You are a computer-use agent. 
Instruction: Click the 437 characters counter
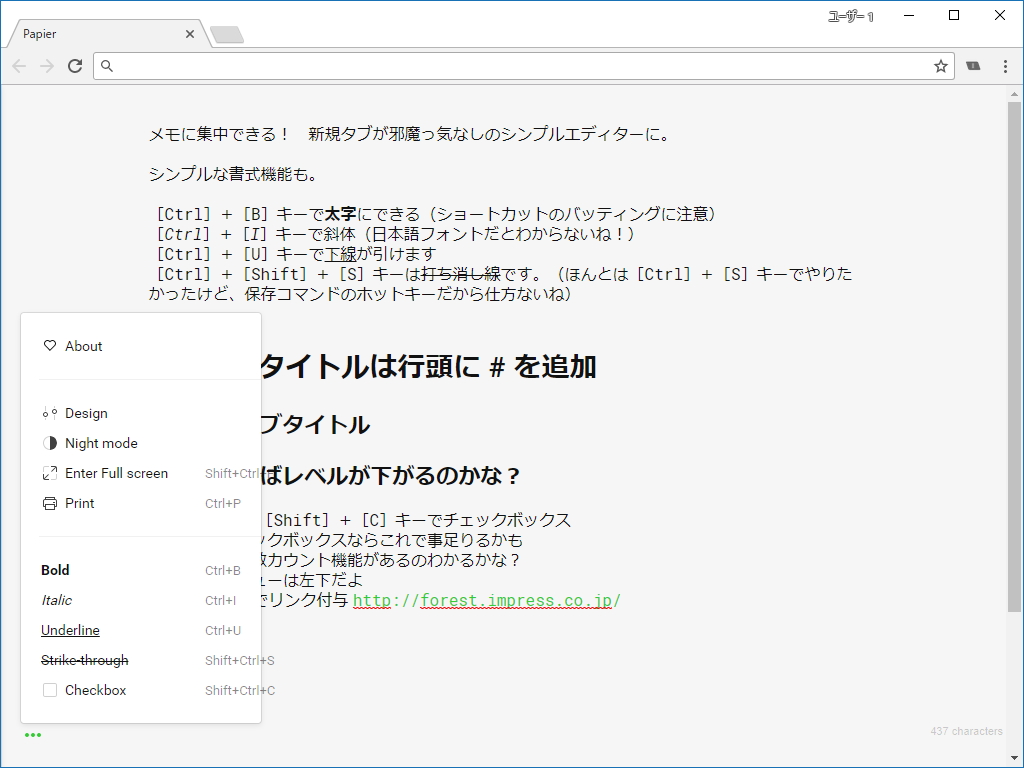pos(967,731)
